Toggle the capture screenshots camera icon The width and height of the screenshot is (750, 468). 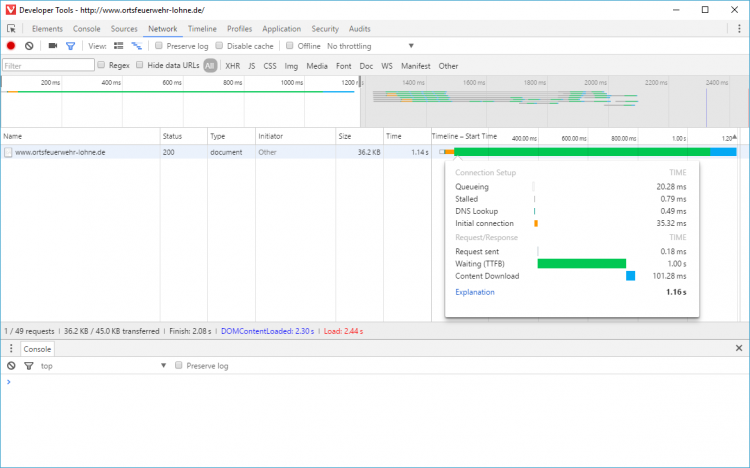pos(53,46)
